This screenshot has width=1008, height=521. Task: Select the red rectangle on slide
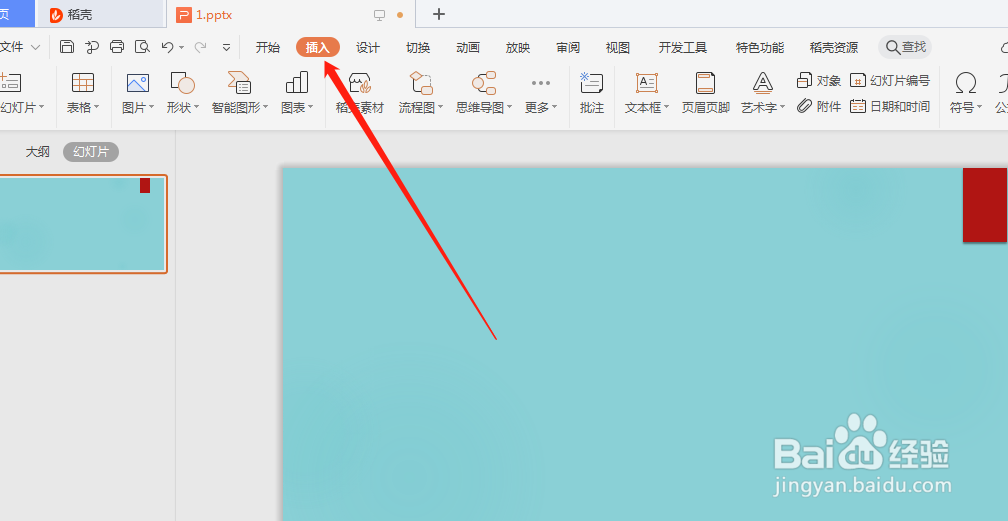(x=985, y=205)
